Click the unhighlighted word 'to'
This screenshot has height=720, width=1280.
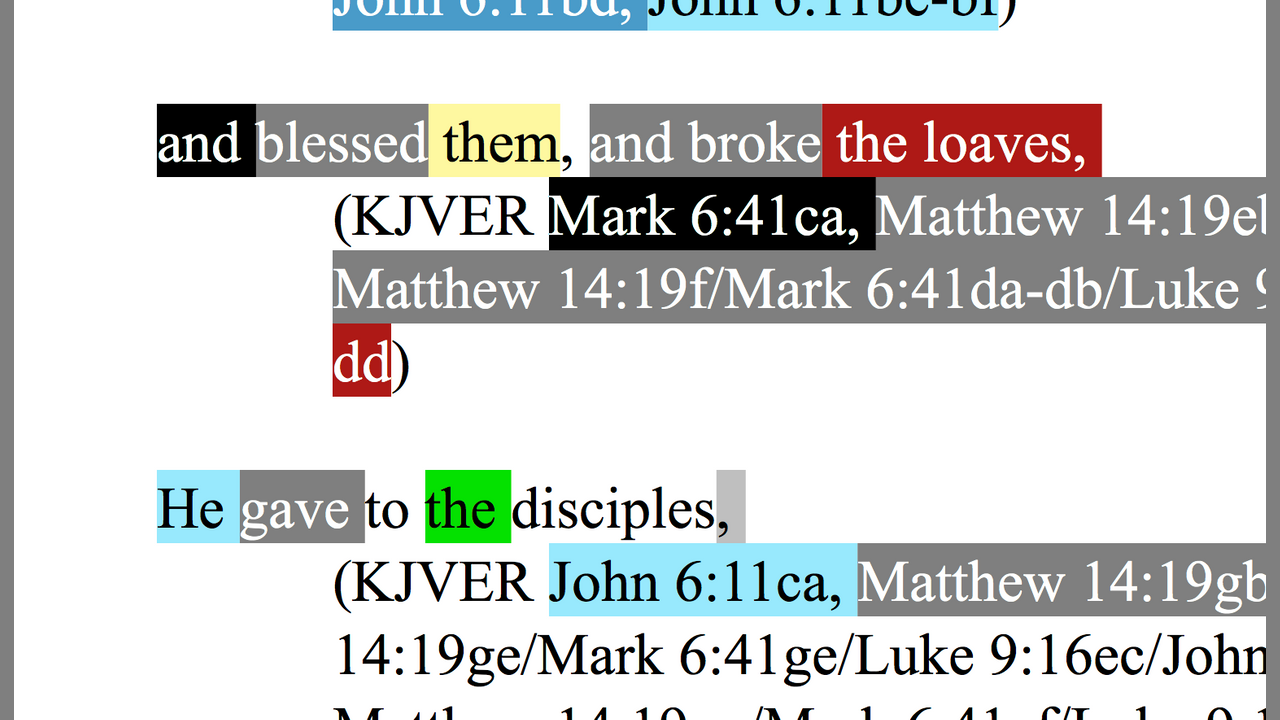[x=387, y=507]
